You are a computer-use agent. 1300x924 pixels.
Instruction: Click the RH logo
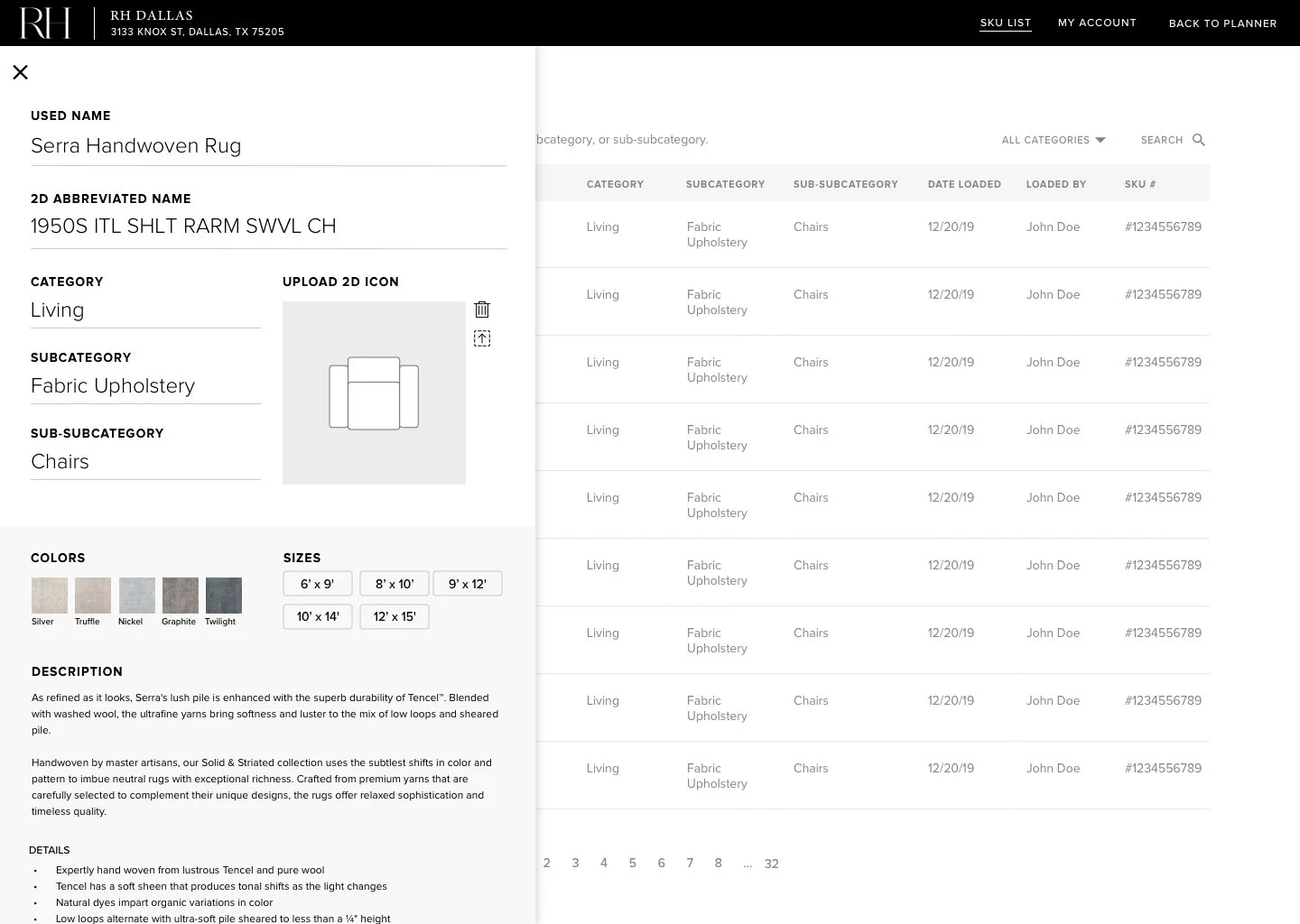(x=45, y=23)
